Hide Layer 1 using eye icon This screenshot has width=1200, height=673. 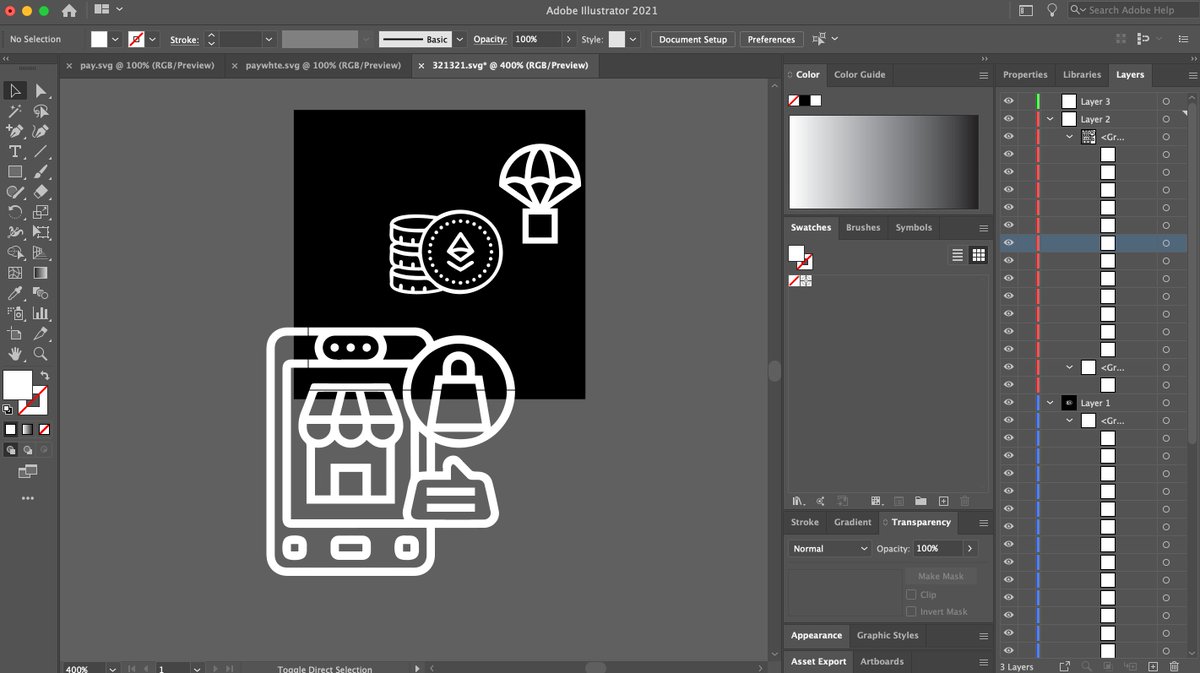[x=1008, y=403]
